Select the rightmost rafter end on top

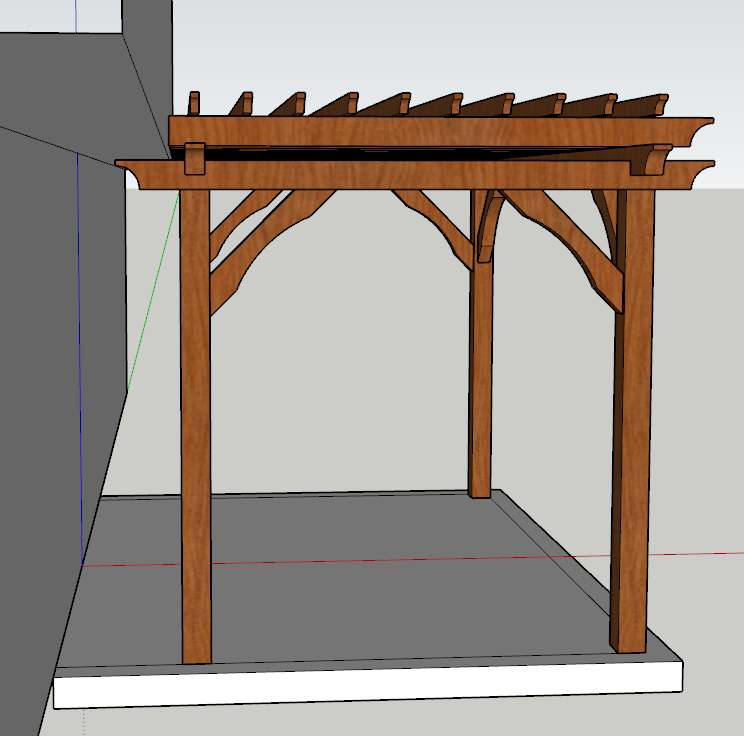pos(660,105)
